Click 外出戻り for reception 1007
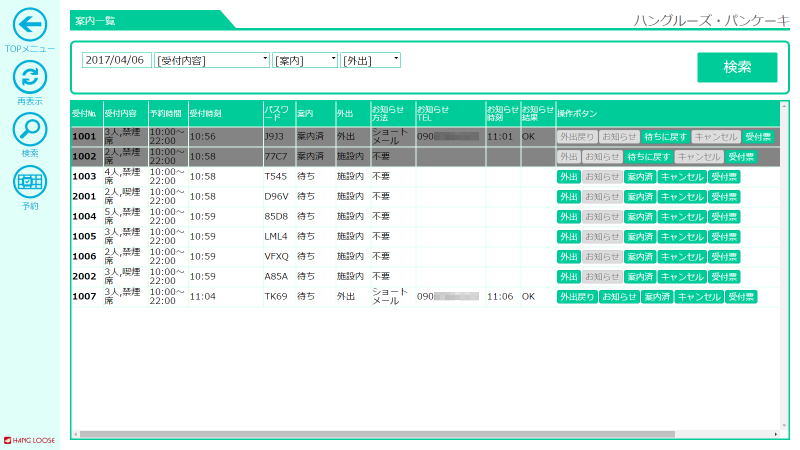Viewport: 800px width, 450px height. pos(576,297)
